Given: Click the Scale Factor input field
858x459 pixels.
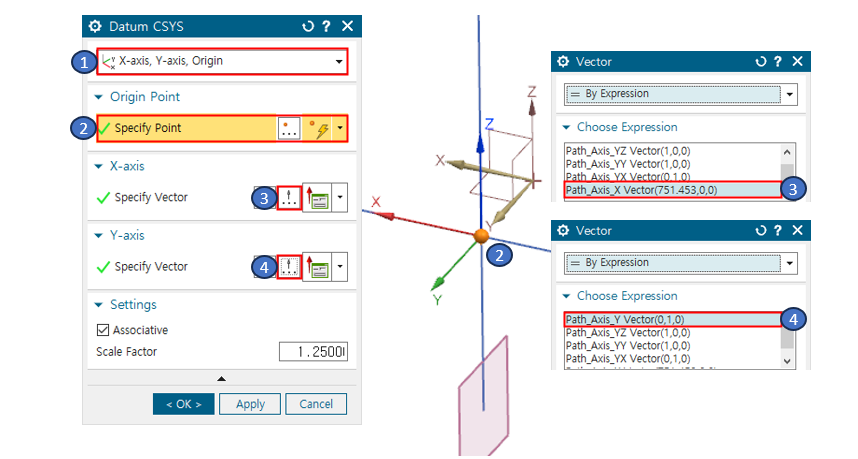Looking at the screenshot, I should pyautogui.click(x=313, y=352).
